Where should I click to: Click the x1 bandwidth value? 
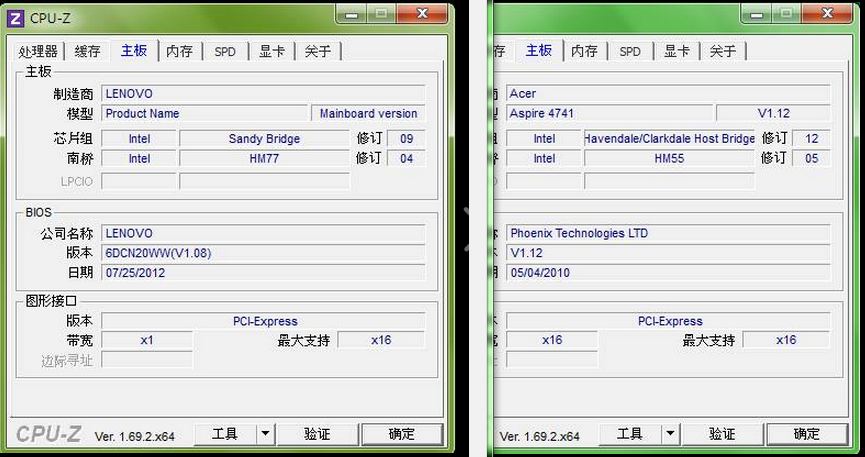pos(147,340)
